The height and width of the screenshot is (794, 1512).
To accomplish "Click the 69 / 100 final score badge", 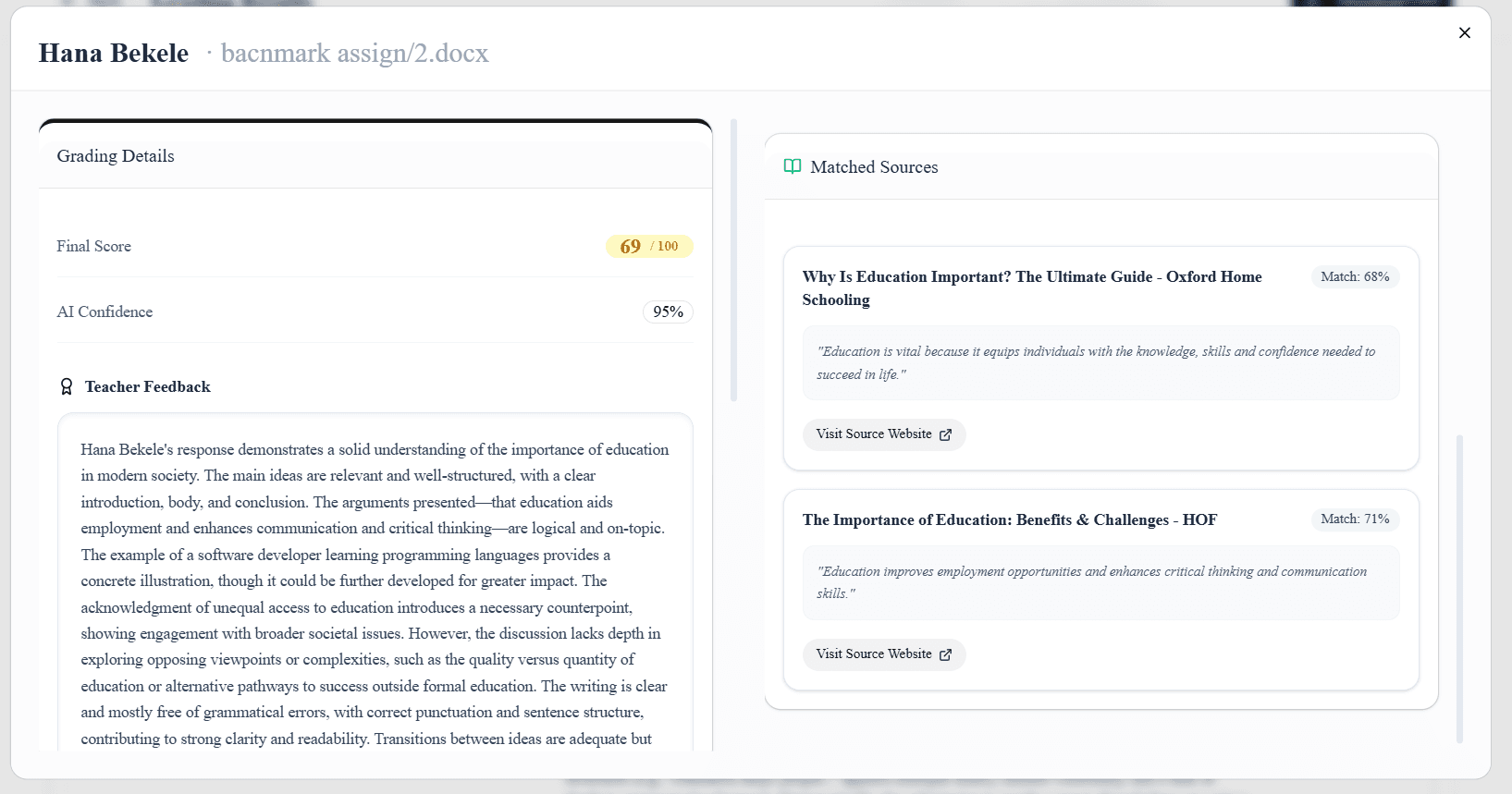I will (649, 246).
